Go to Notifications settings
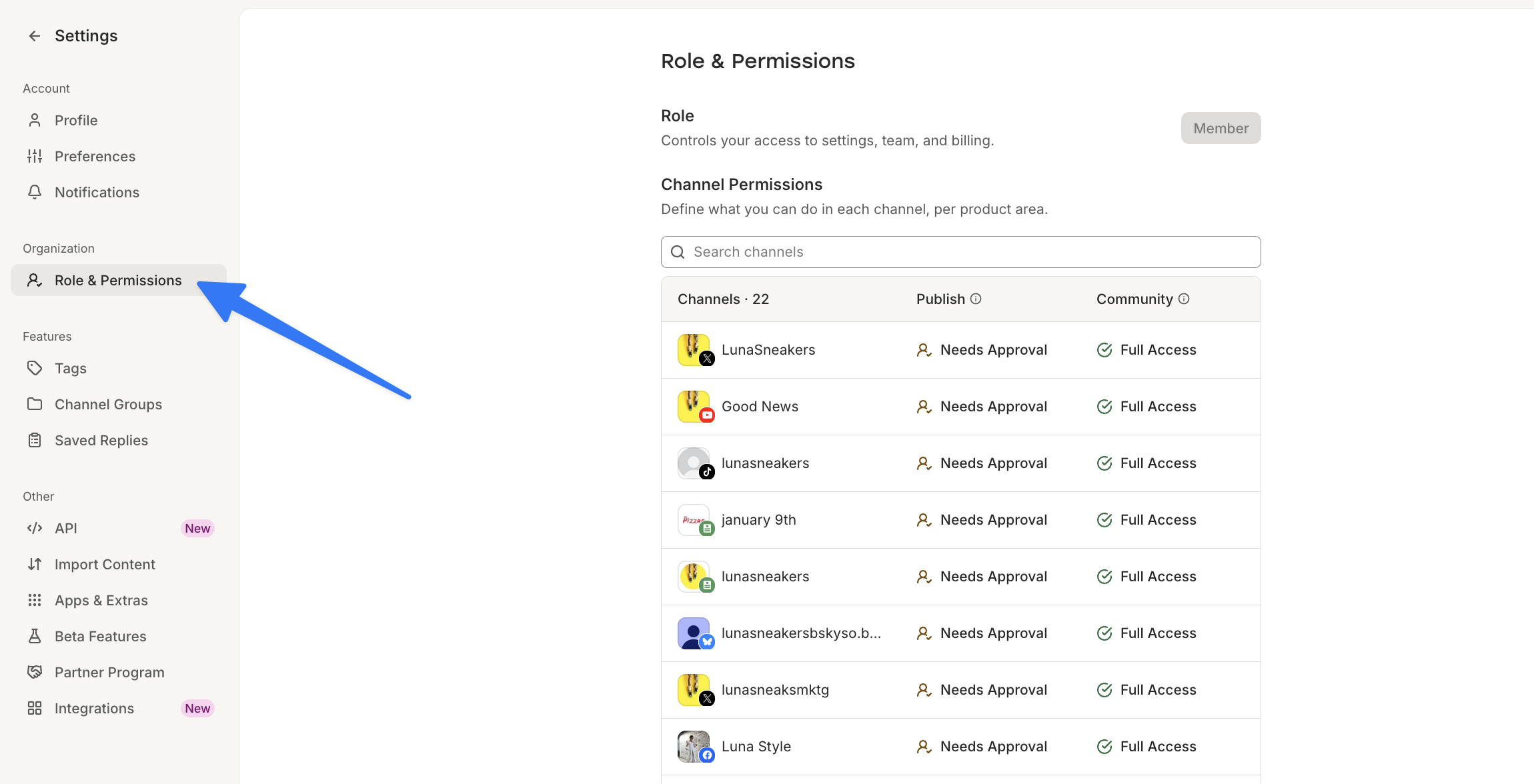 (x=119, y=193)
